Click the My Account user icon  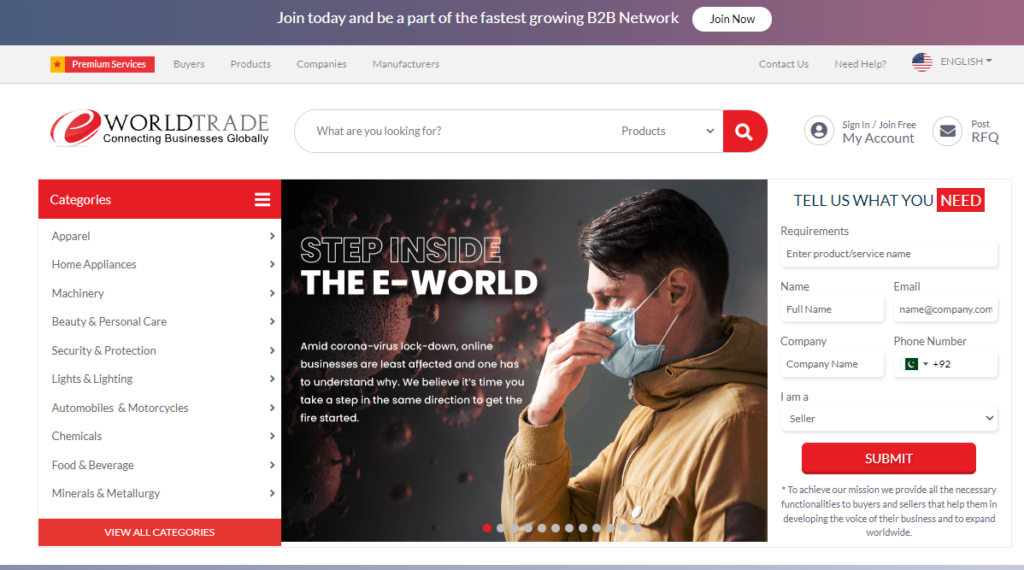(819, 131)
